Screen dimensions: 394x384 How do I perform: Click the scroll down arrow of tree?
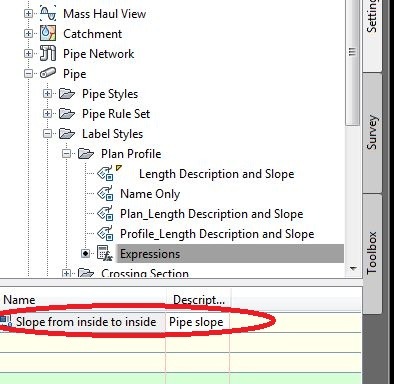(353, 268)
